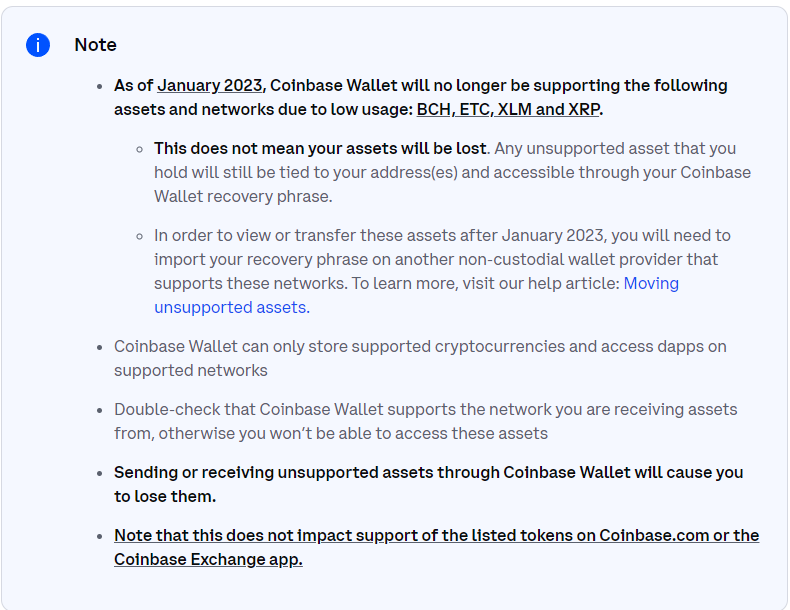The height and width of the screenshot is (610, 790).
Task: Click the bold 'This does not mean your assets will be lost' text
Action: tap(320, 149)
